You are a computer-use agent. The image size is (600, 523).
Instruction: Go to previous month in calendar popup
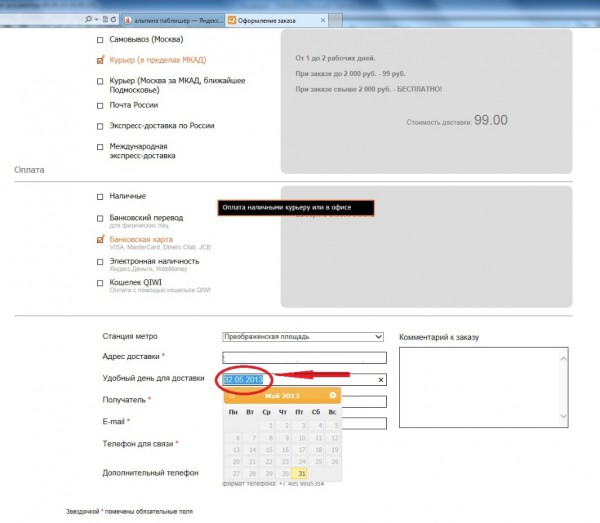click(x=231, y=395)
